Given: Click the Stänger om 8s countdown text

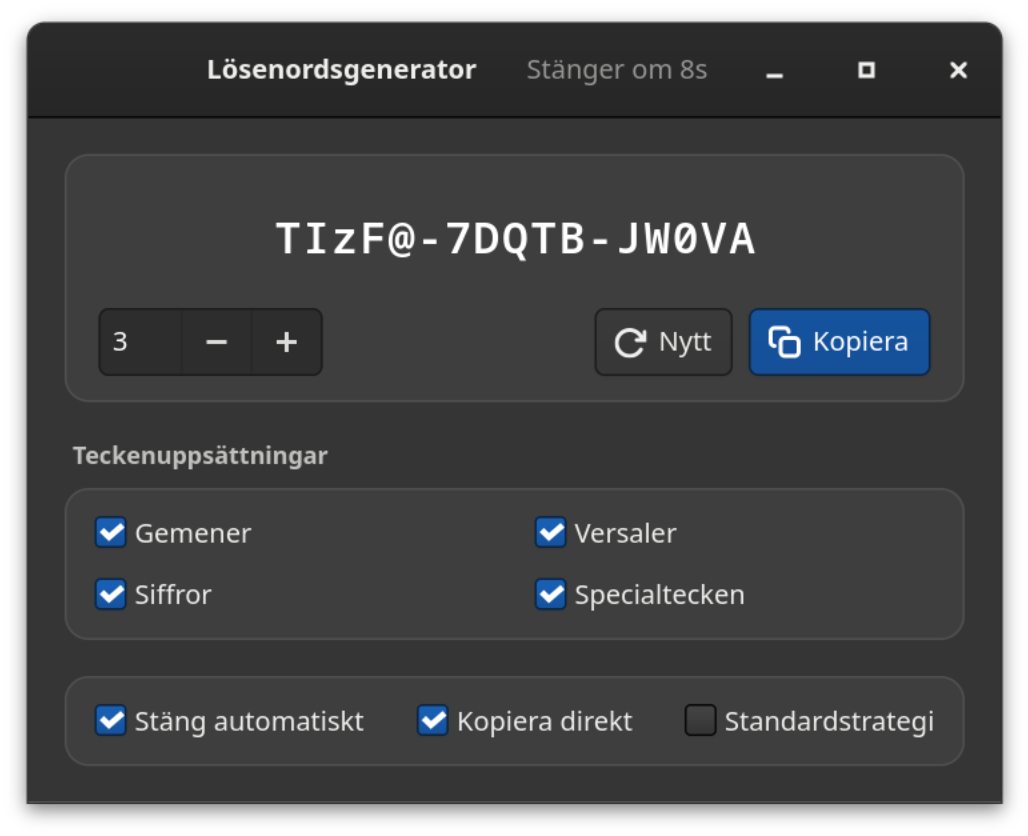Looking at the screenshot, I should [x=617, y=70].
